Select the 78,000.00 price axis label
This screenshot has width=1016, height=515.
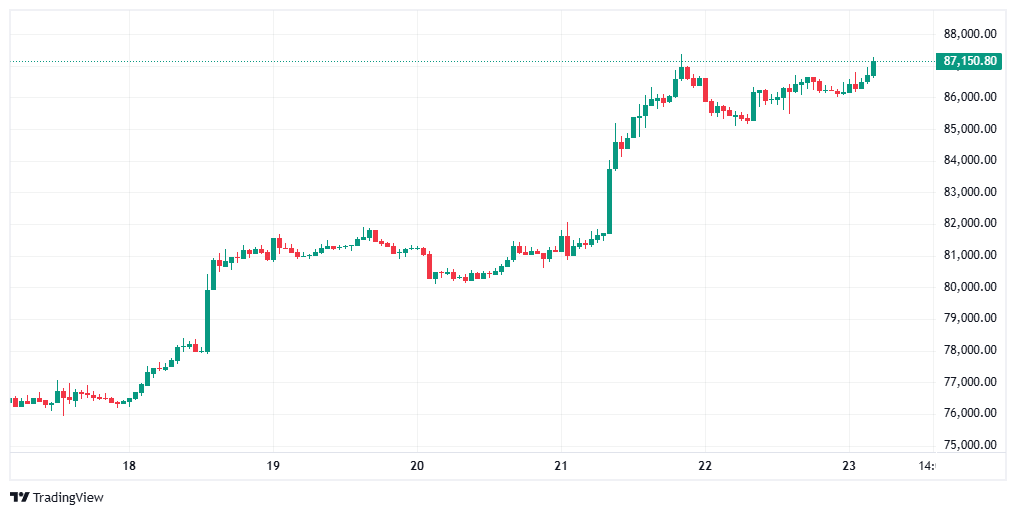pos(970,350)
